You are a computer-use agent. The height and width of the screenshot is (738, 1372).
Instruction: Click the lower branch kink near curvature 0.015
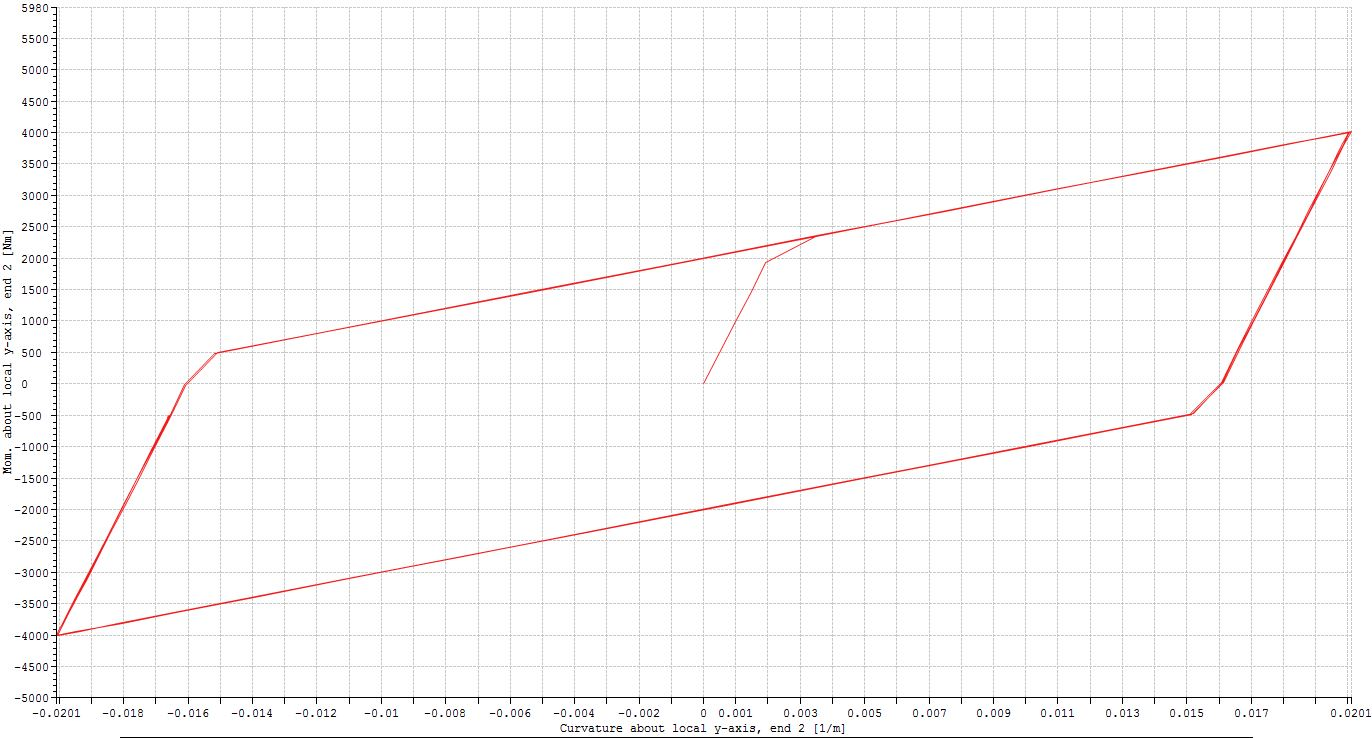coord(1190,414)
